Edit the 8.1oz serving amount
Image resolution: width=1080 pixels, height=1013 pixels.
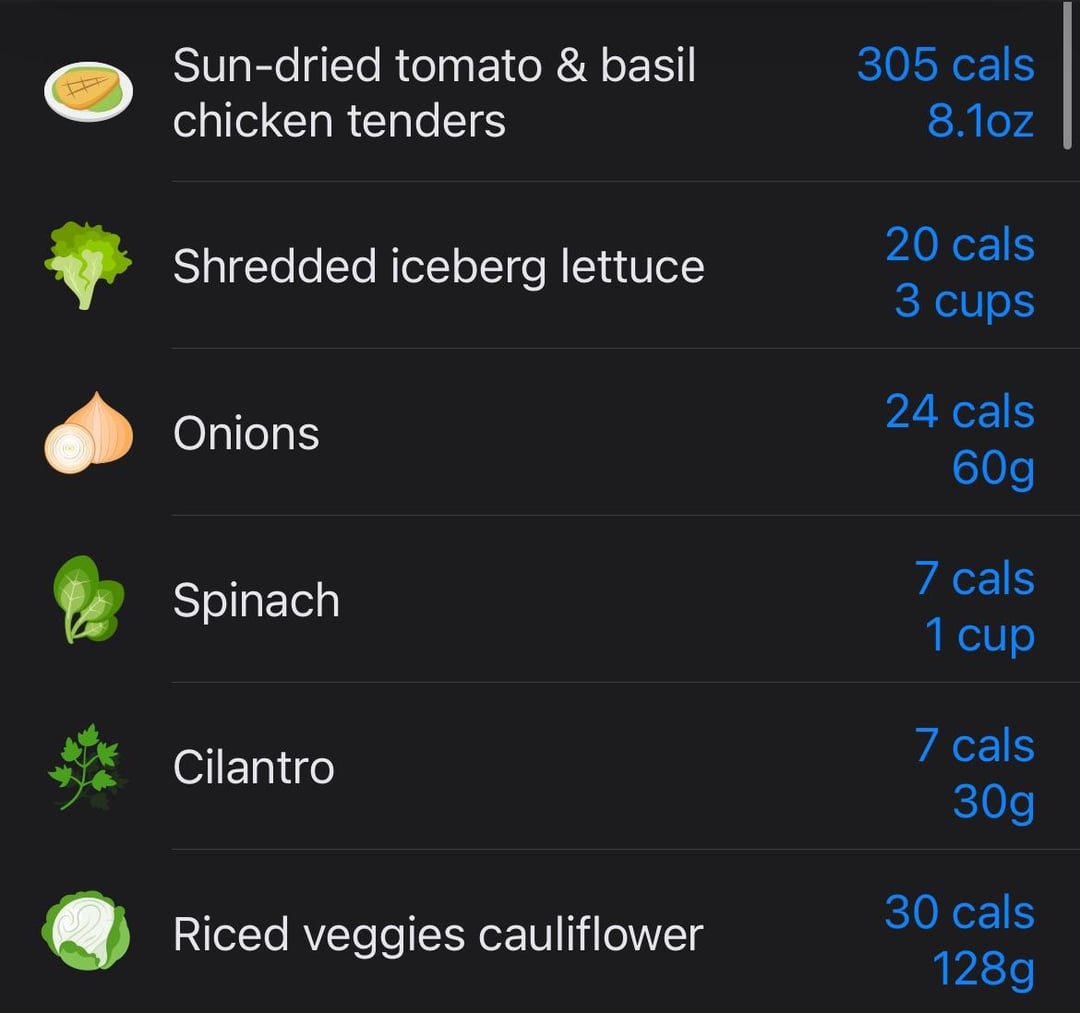pyautogui.click(x=980, y=122)
